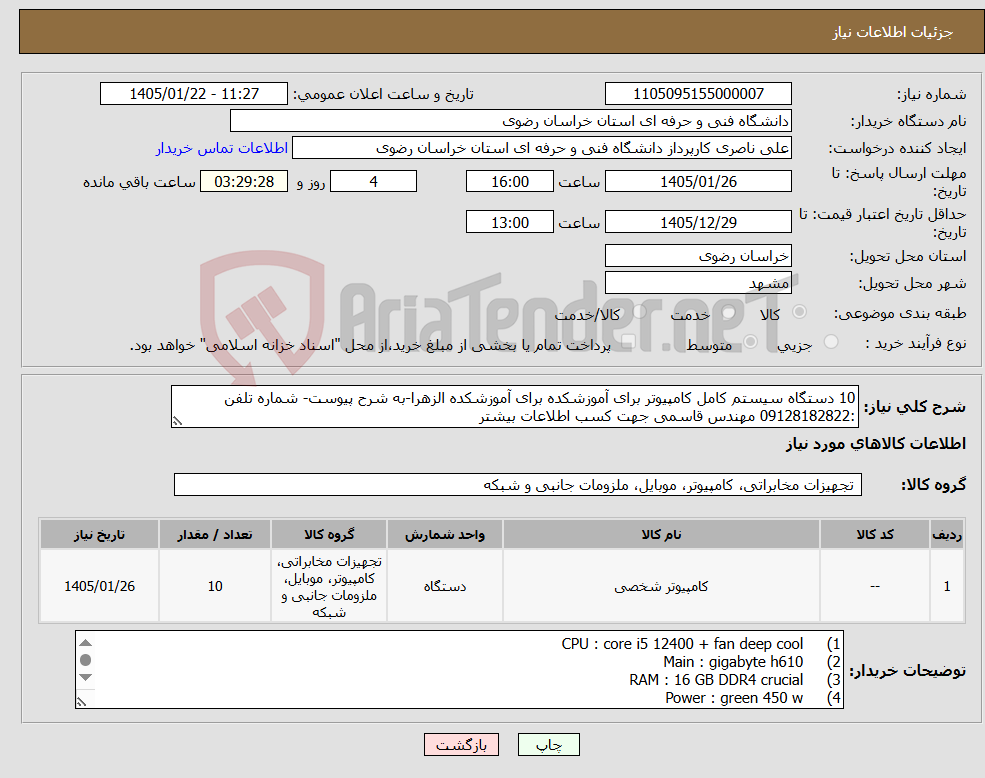Viewport: 985px width, 778px height.
Task: Click the announcement date field 1405/01/22 - 11:27
Action: point(193,94)
